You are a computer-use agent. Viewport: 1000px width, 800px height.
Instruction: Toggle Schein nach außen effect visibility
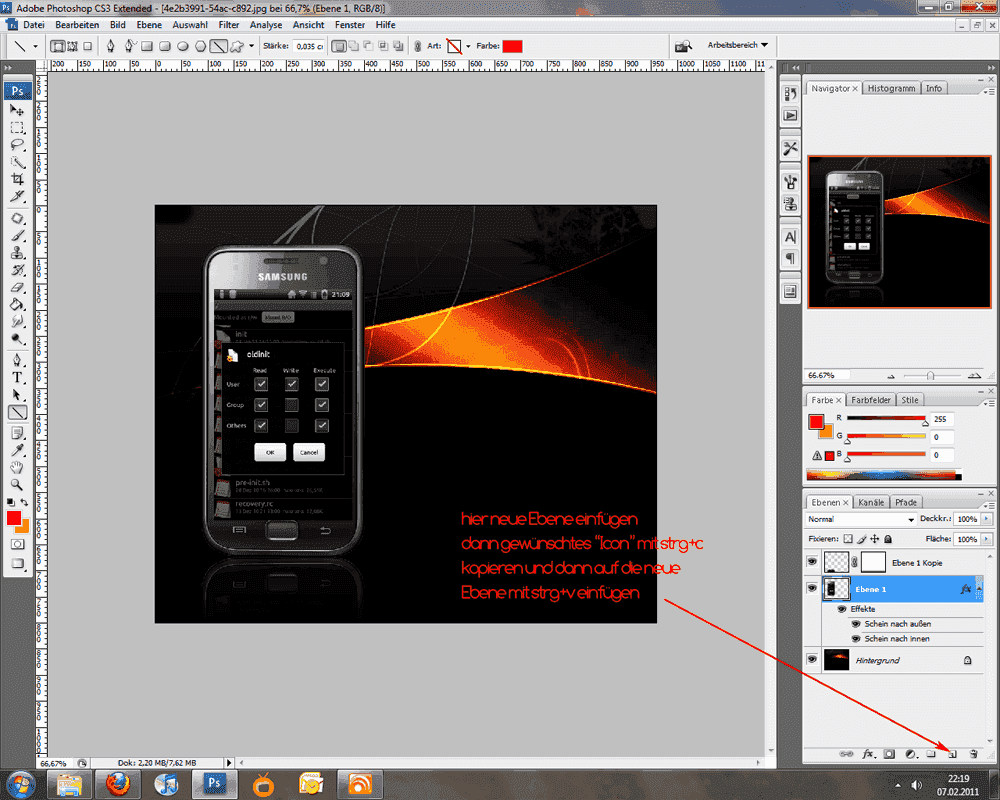click(856, 624)
